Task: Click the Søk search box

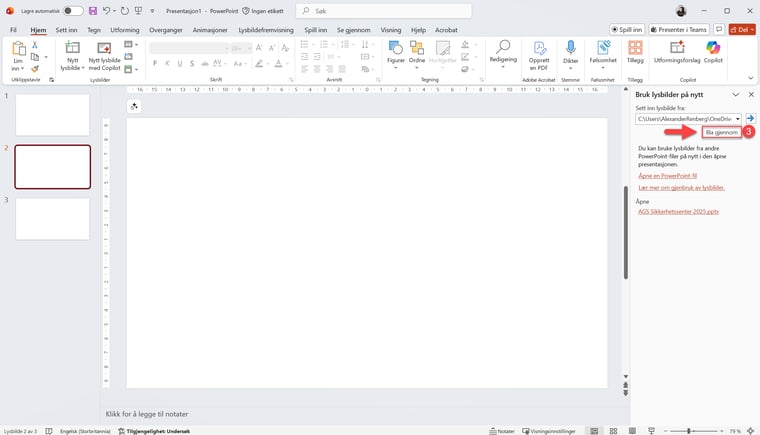Action: tap(383, 11)
